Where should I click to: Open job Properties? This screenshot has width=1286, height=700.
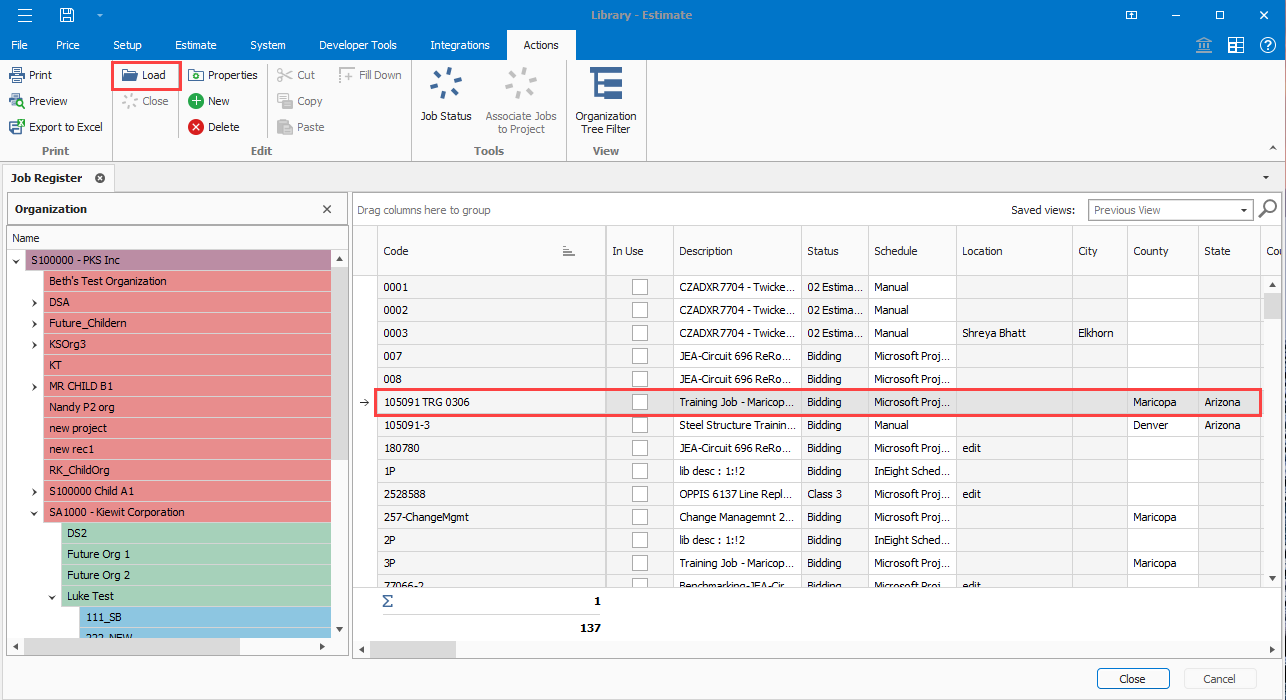pyautogui.click(x=222, y=75)
